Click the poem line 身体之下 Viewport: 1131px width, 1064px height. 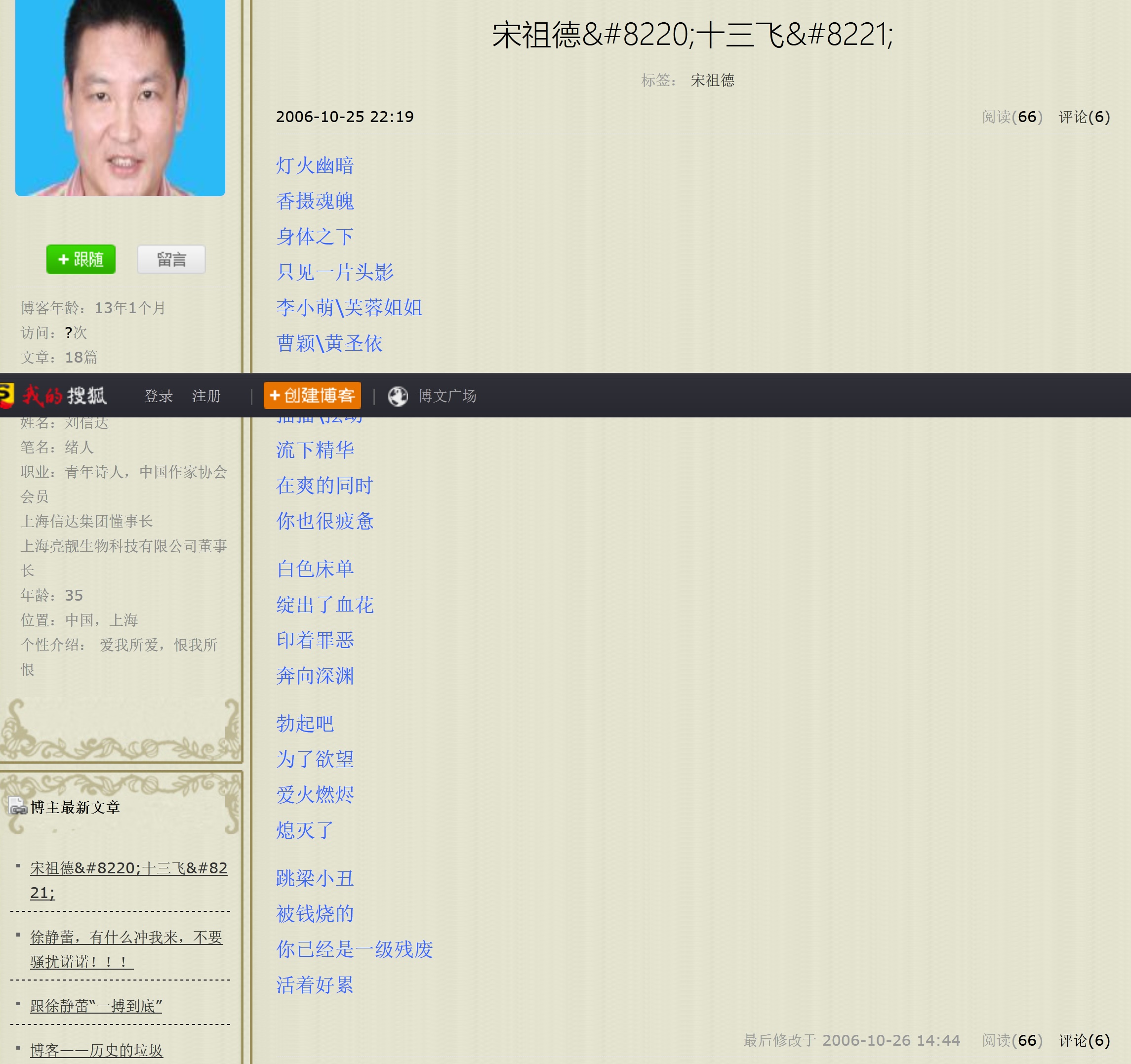pyautogui.click(x=315, y=237)
